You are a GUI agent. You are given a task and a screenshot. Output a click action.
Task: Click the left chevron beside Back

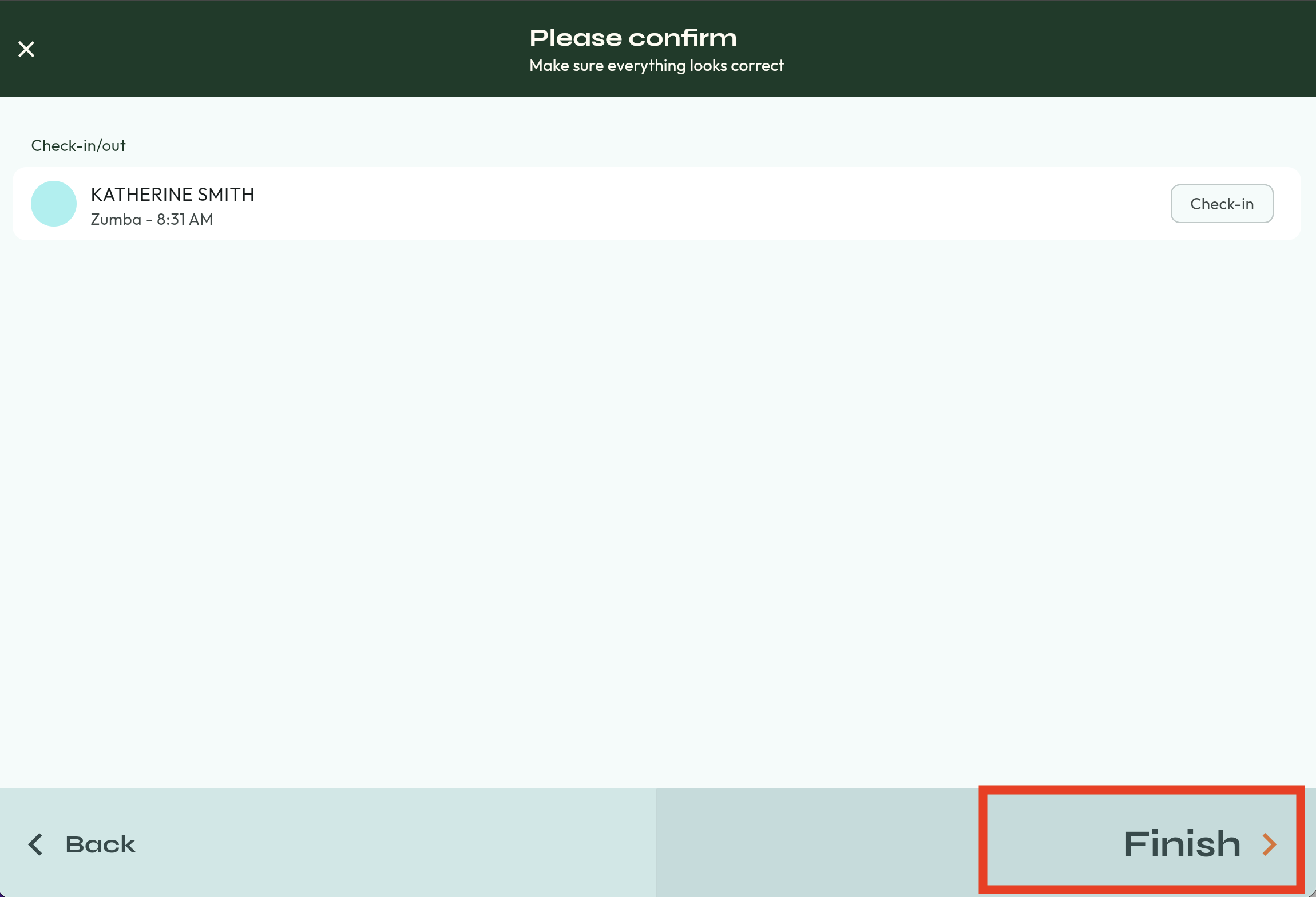35,844
